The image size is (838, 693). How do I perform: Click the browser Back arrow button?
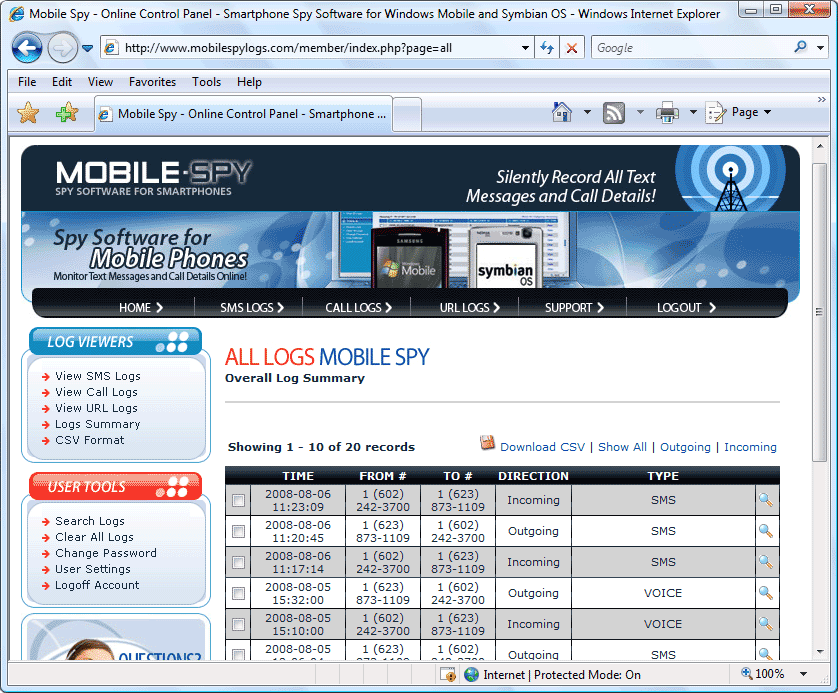tap(27, 48)
